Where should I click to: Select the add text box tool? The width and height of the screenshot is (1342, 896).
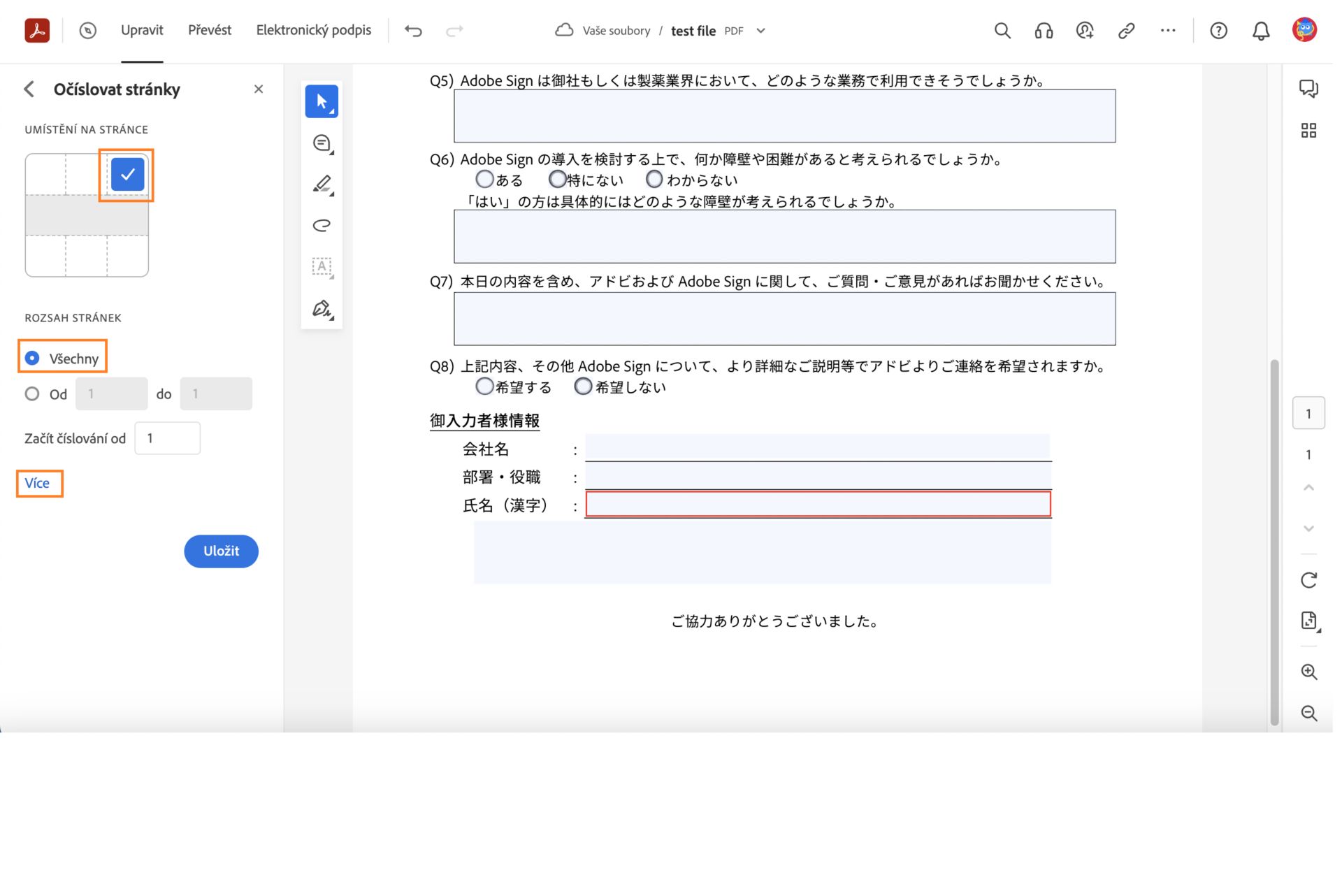[322, 267]
